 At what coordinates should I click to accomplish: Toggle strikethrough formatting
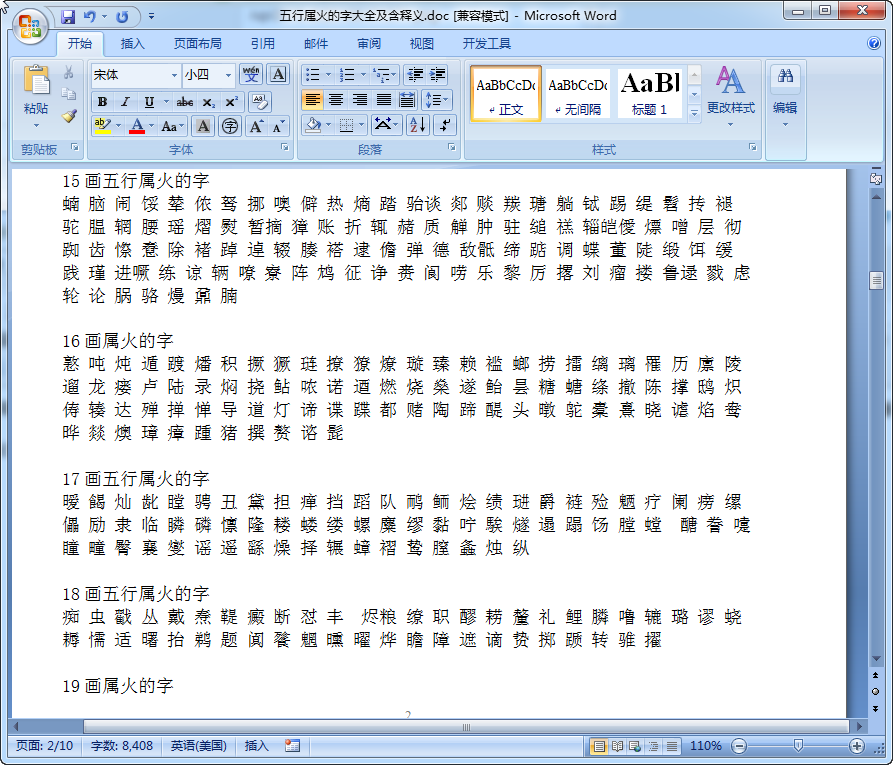tap(185, 102)
